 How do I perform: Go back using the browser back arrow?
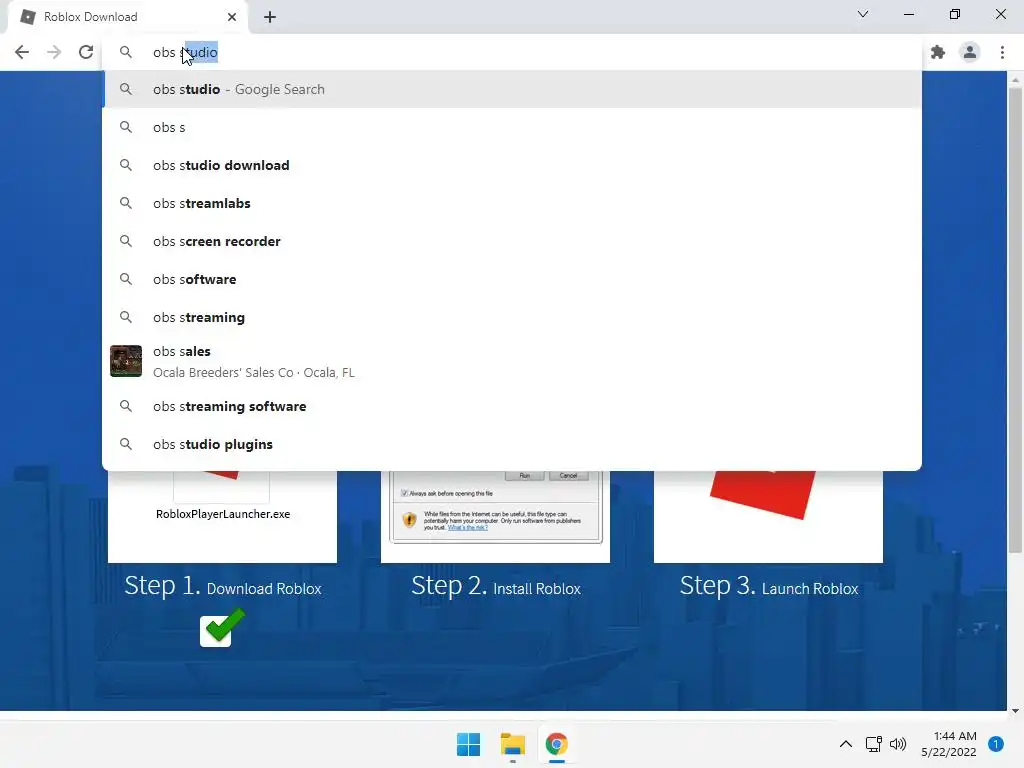[x=22, y=52]
